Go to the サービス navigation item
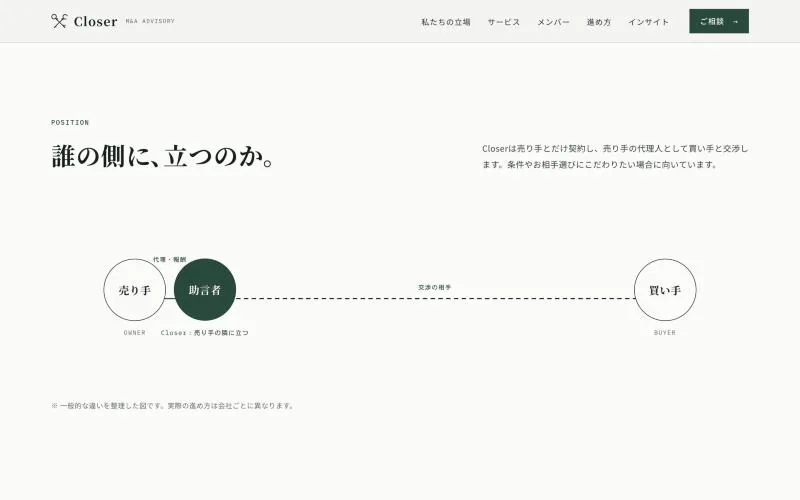The width and height of the screenshot is (800, 500). 504,22
